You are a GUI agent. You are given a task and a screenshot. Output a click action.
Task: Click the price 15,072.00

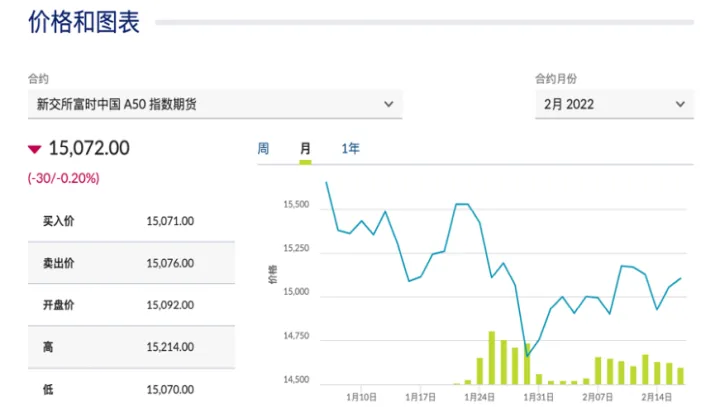[89, 148]
